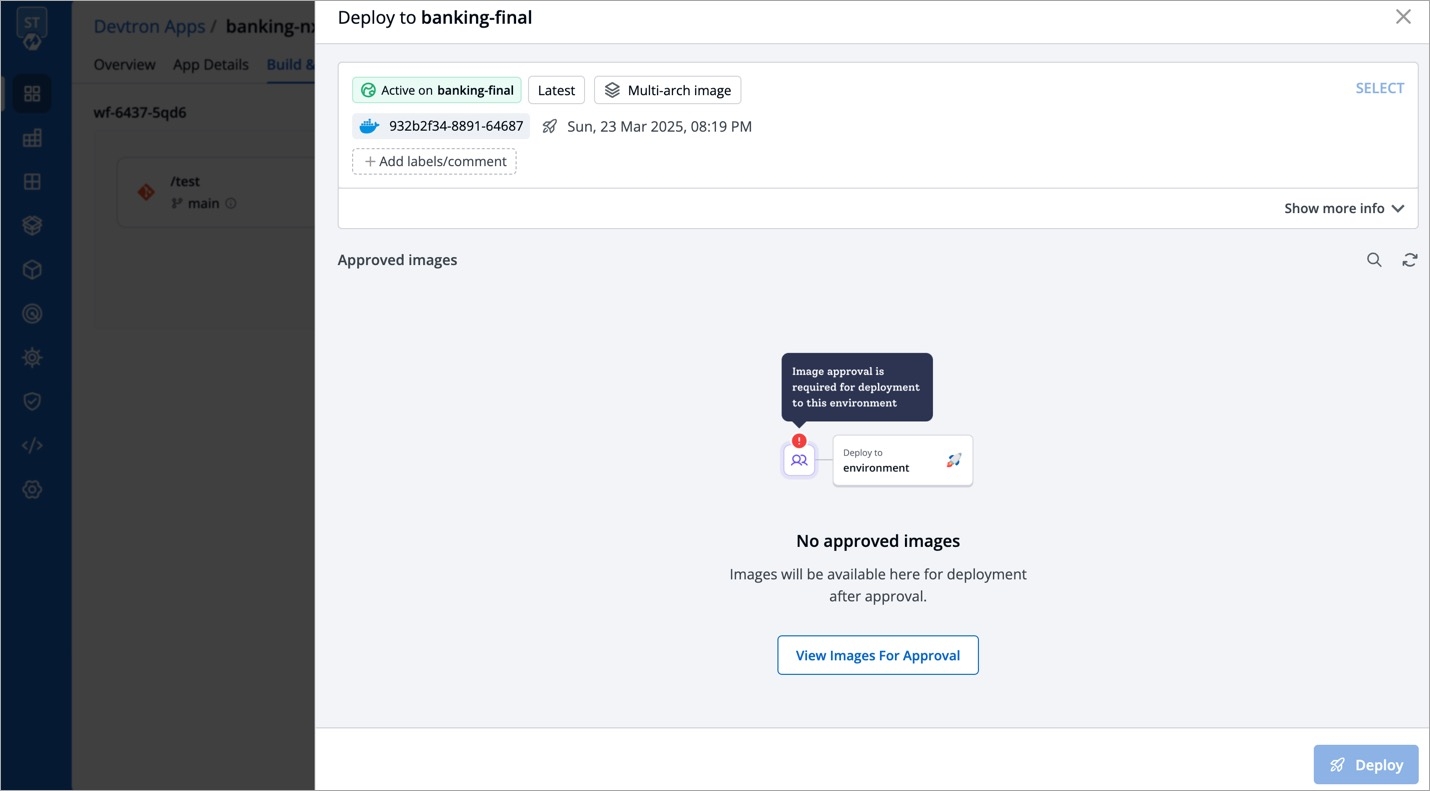This screenshot has height=791, width=1430.
Task: Open the Devtron Apps breadcrumb link
Action: coord(149,26)
